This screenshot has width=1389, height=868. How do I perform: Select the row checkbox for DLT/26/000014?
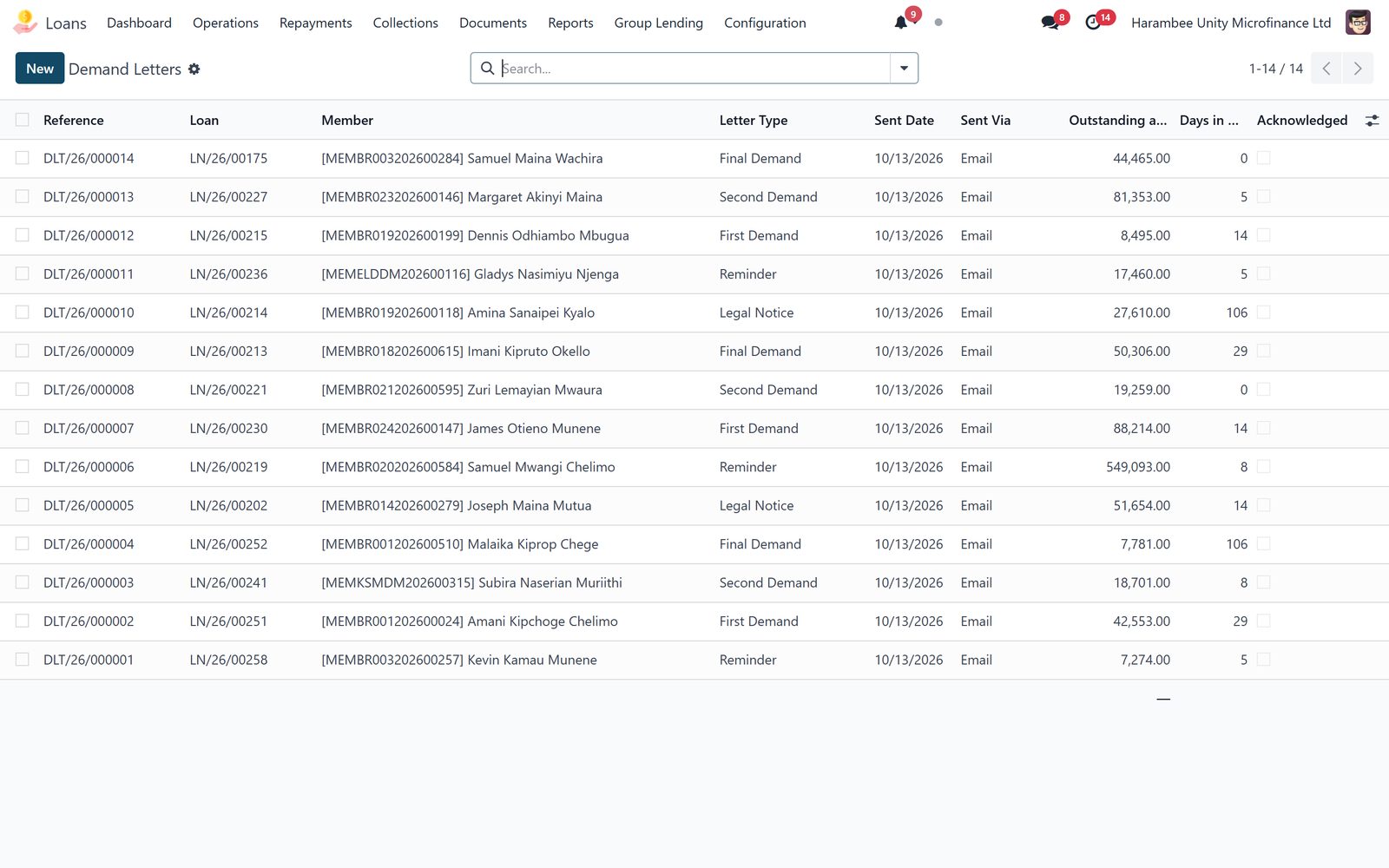pos(23,158)
